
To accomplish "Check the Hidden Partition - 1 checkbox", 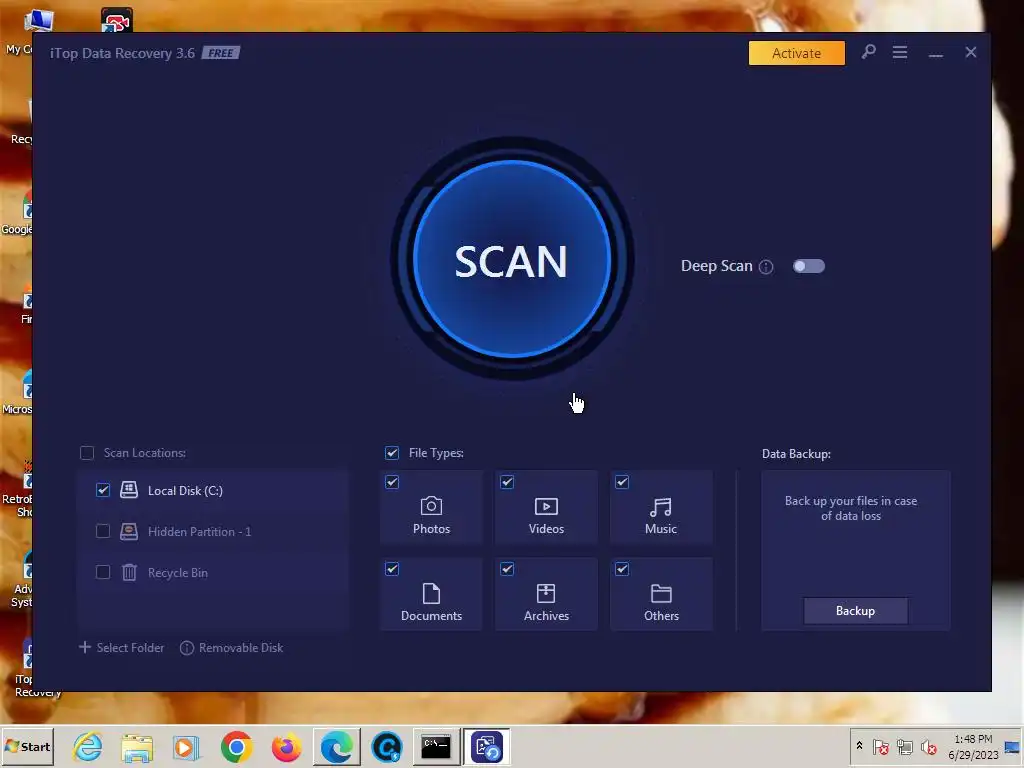I will point(103,531).
